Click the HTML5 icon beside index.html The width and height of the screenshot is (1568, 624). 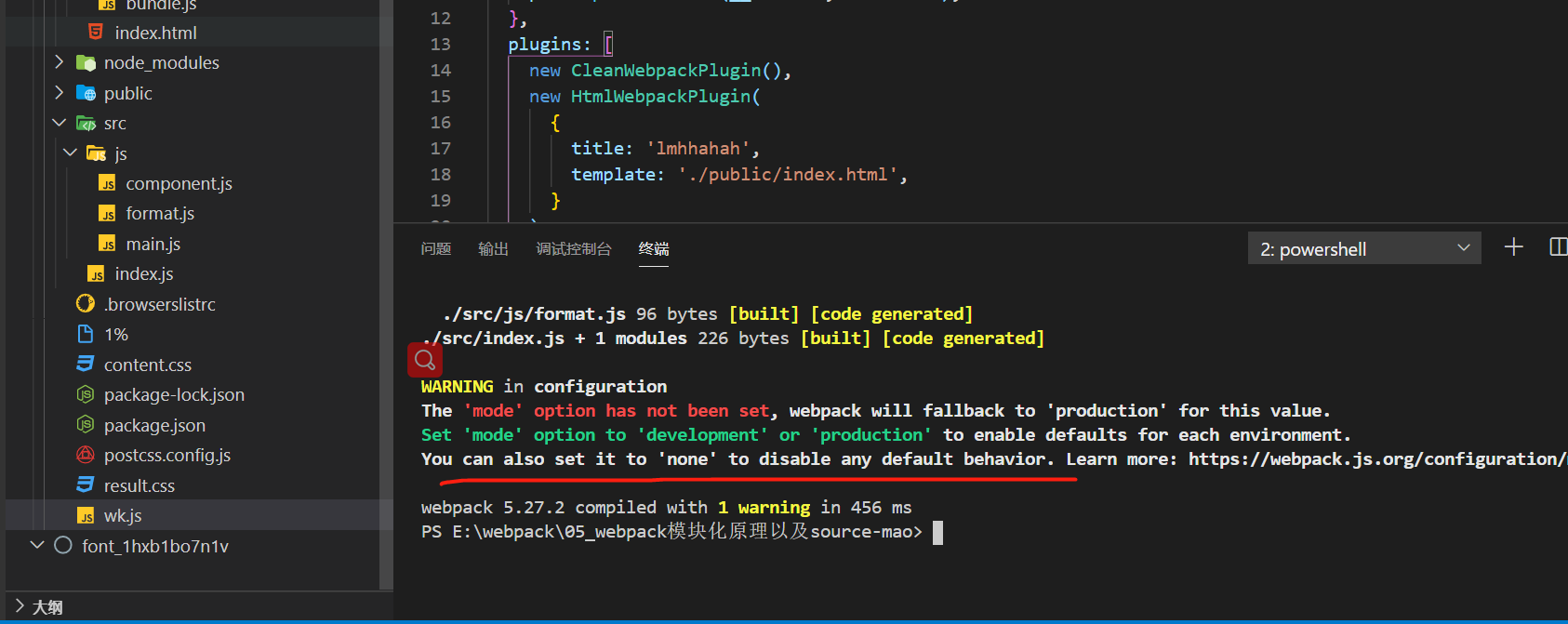(96, 33)
